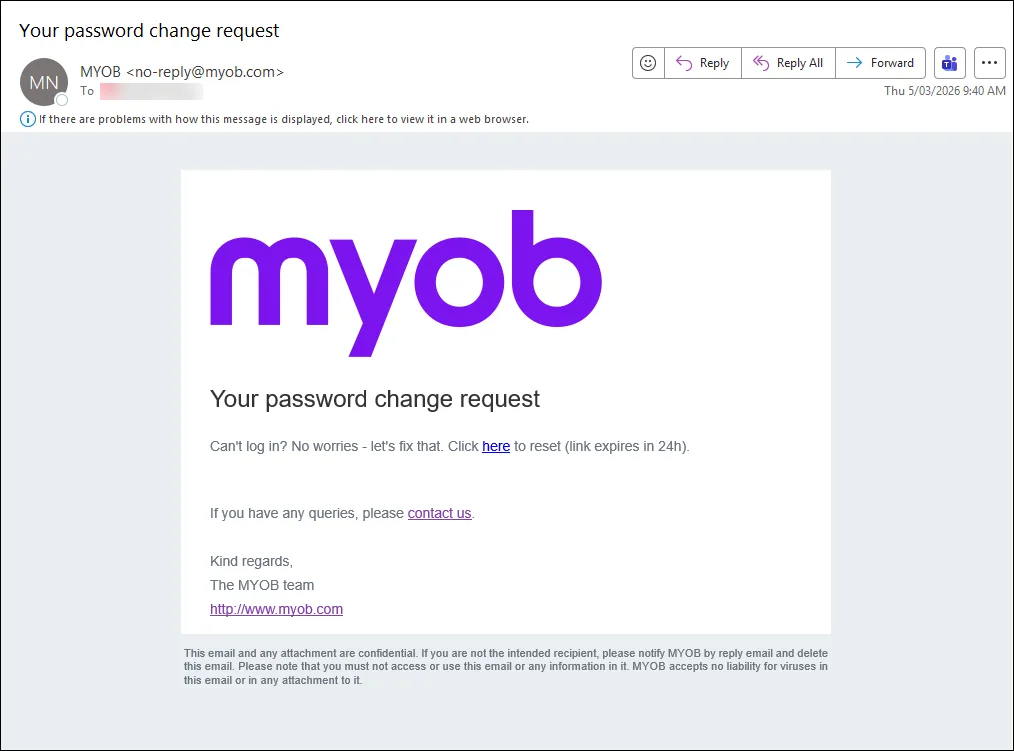Click the subject 'Your password change request'
This screenshot has height=751, width=1014.
(148, 31)
